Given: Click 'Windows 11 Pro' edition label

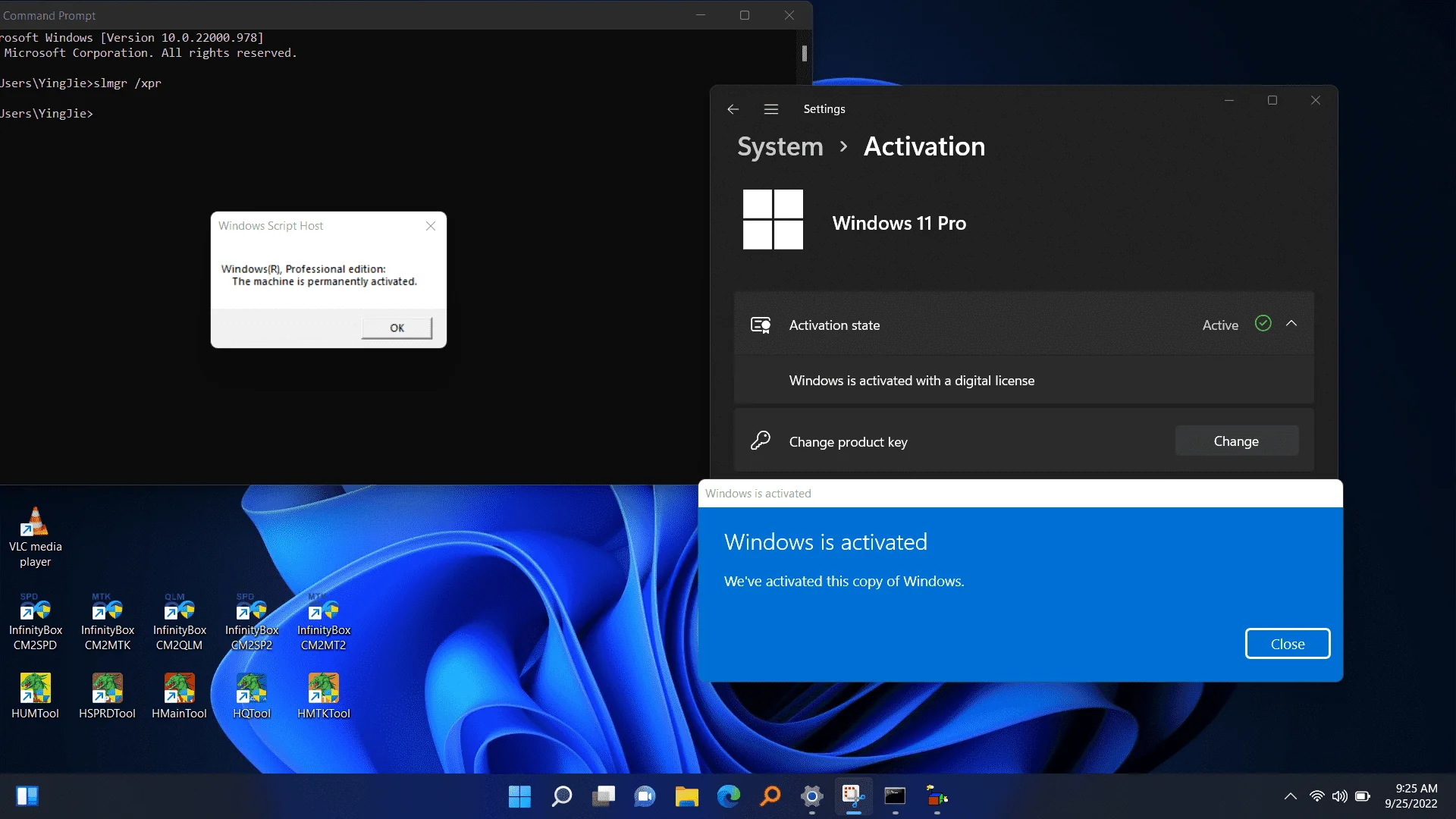Looking at the screenshot, I should [899, 223].
